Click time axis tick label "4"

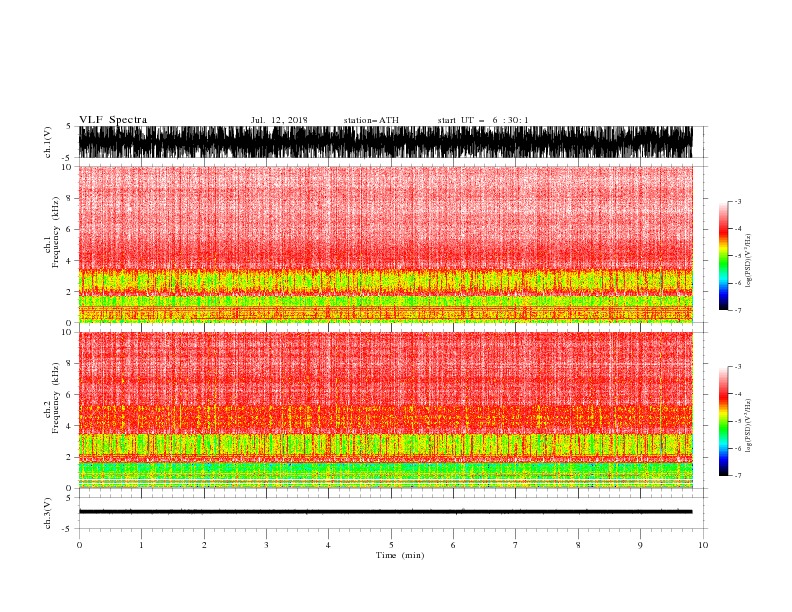click(x=328, y=545)
